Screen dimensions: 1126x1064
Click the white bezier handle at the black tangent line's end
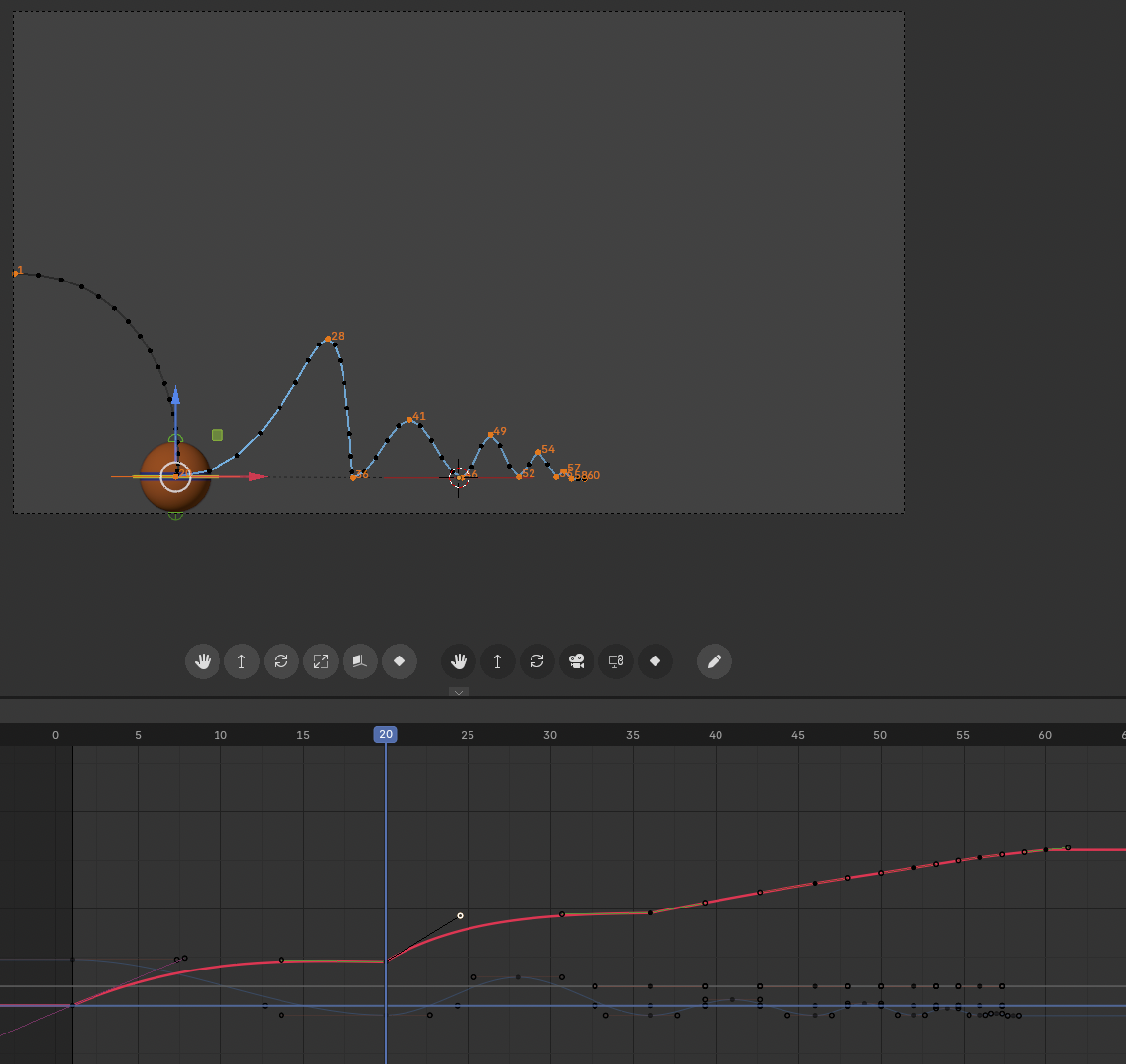(x=461, y=915)
